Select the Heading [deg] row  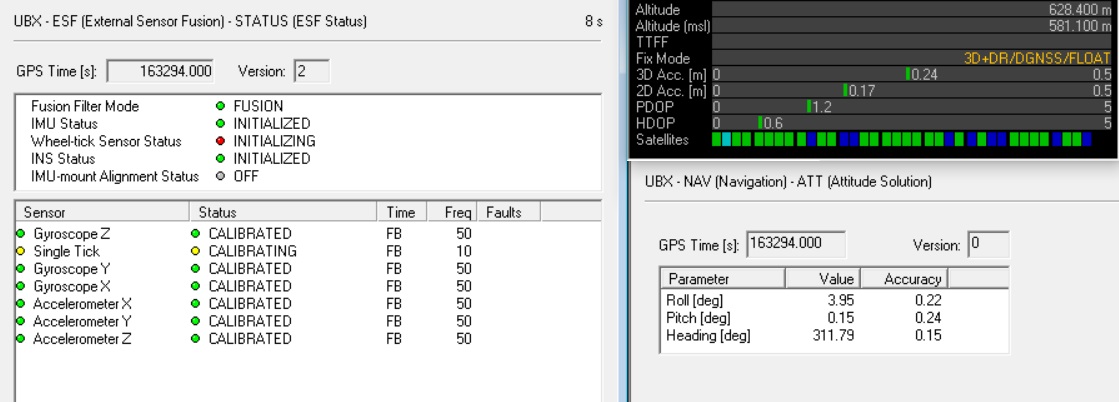click(x=805, y=334)
